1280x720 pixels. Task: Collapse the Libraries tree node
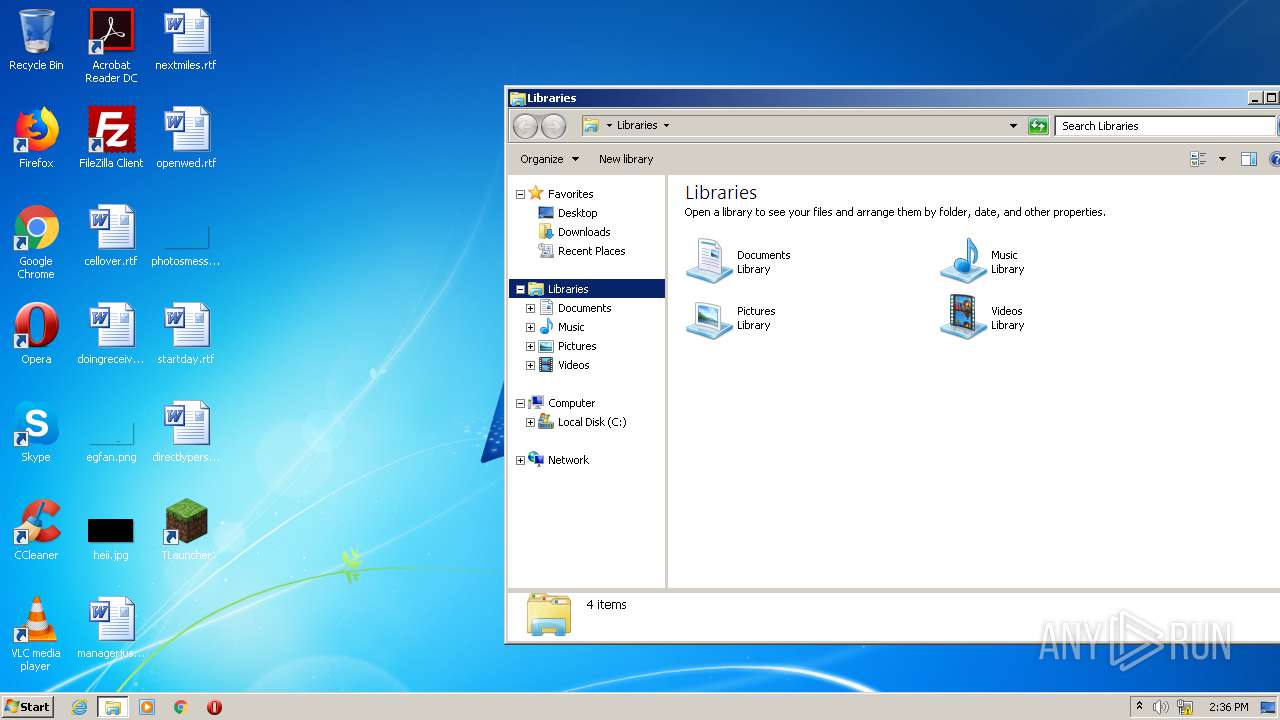[520, 289]
